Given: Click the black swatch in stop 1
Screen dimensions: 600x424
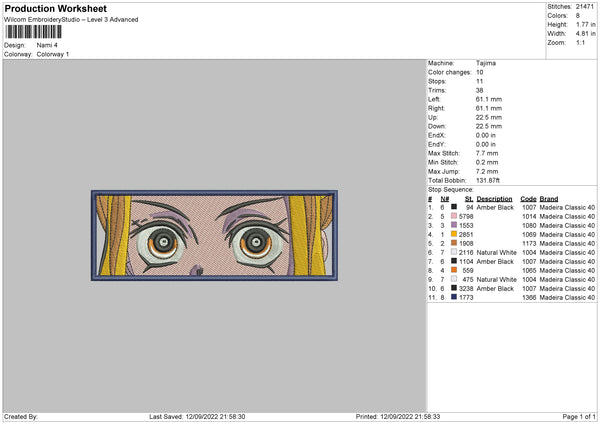Looking at the screenshot, I should [x=453, y=207].
